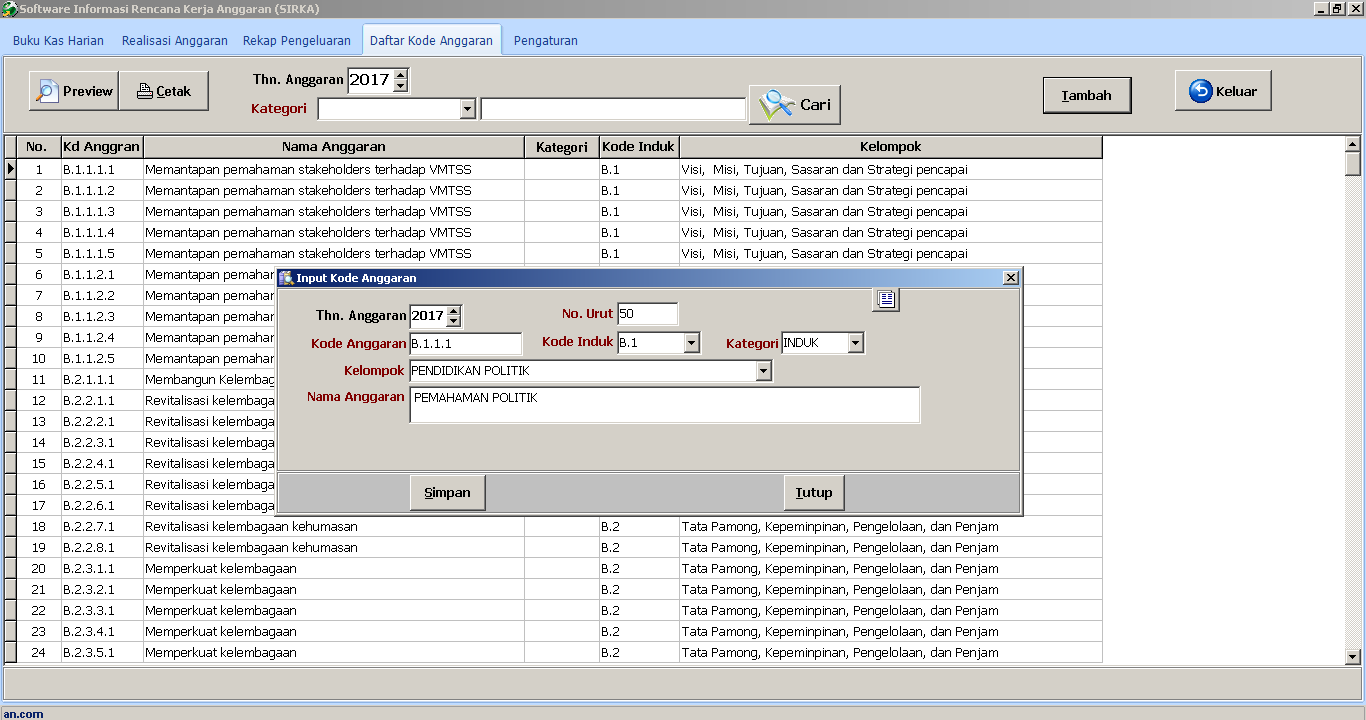Click the record selector arrow on row one

coord(10,169)
